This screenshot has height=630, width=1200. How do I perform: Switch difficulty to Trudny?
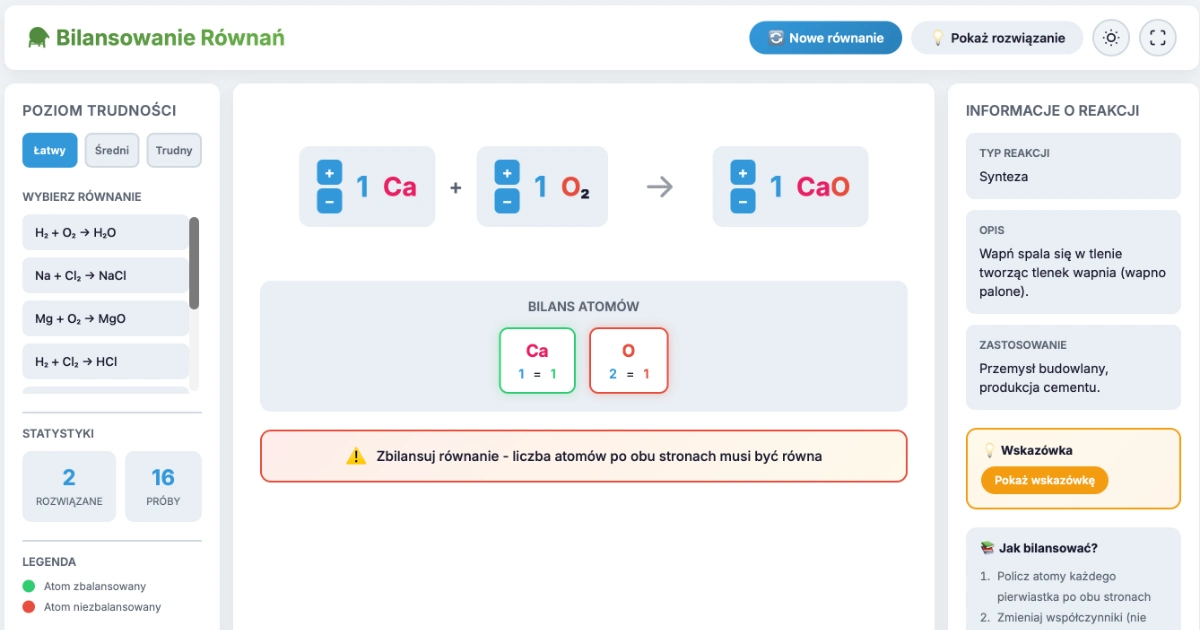point(174,151)
